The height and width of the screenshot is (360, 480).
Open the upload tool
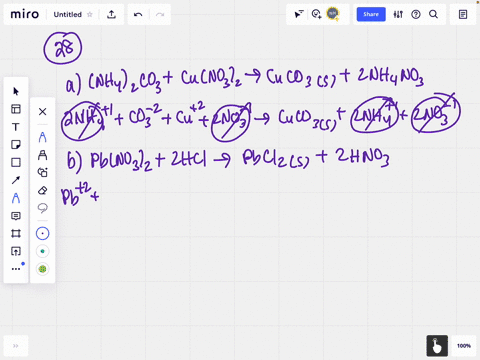point(16,251)
